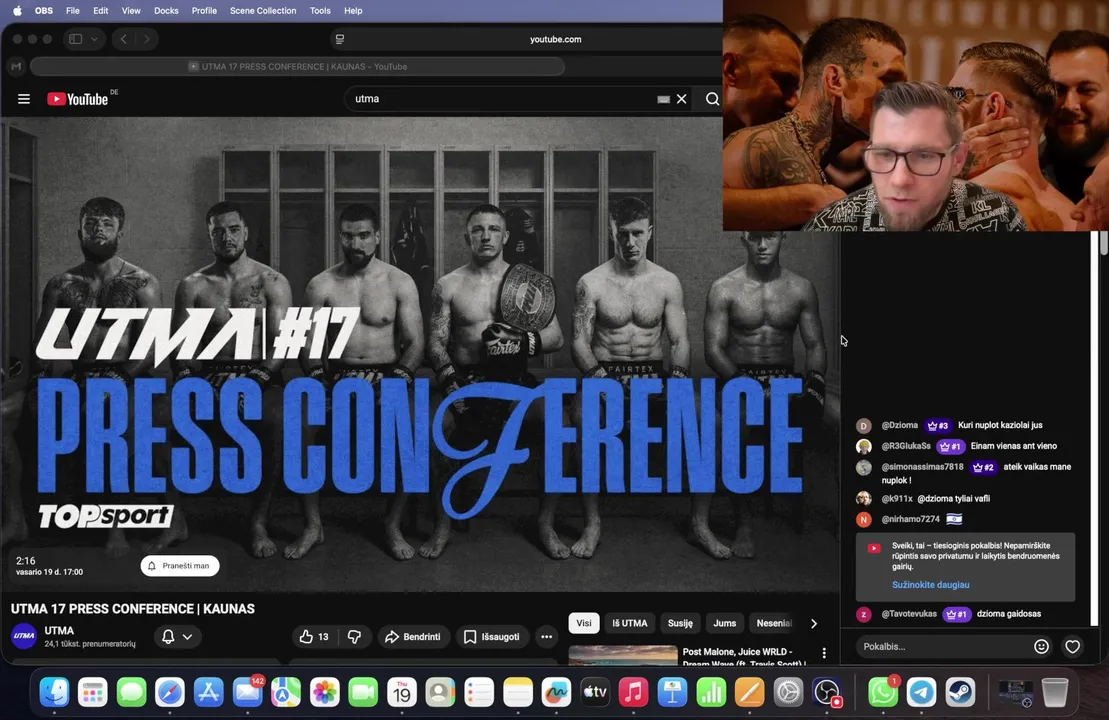Screen dimensions: 1109x720
Task: Open the OBS View menu
Action: (x=131, y=11)
